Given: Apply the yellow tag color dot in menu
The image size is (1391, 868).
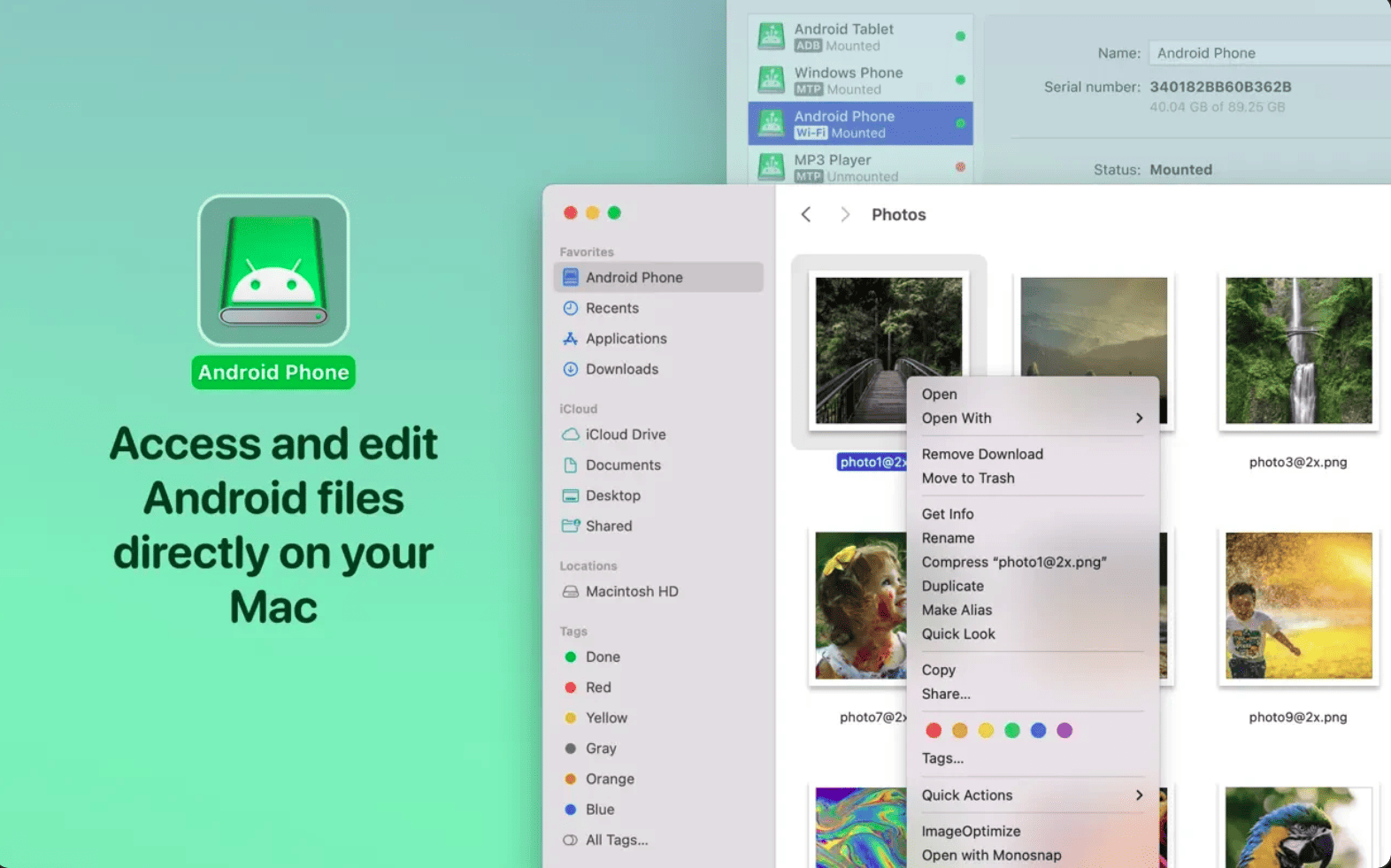Looking at the screenshot, I should tap(986, 730).
